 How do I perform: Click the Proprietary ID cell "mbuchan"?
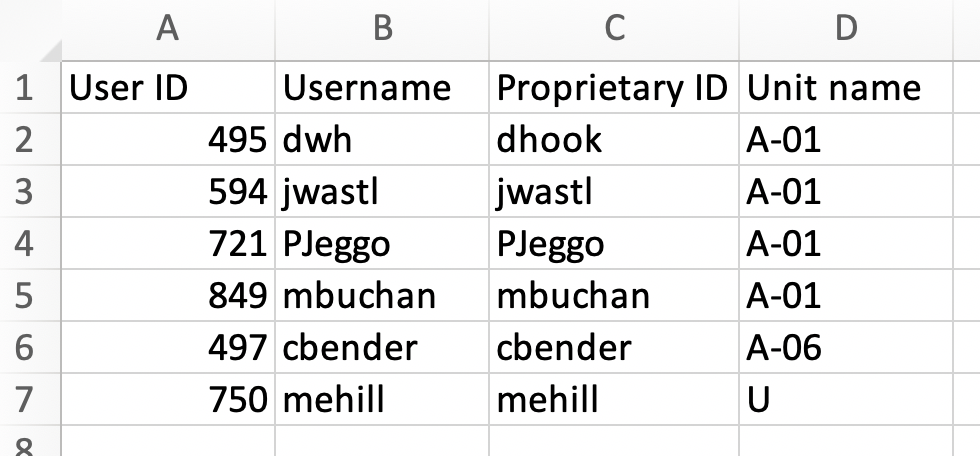point(614,295)
